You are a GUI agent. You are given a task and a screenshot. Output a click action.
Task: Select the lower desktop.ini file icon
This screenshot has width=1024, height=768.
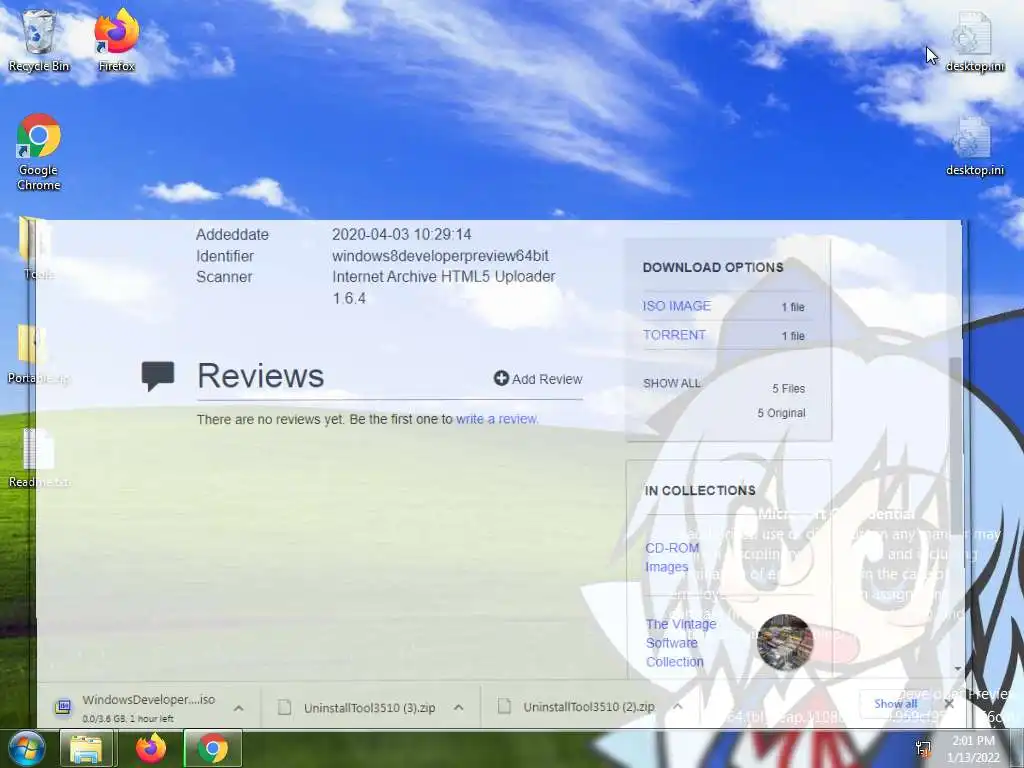click(x=974, y=146)
